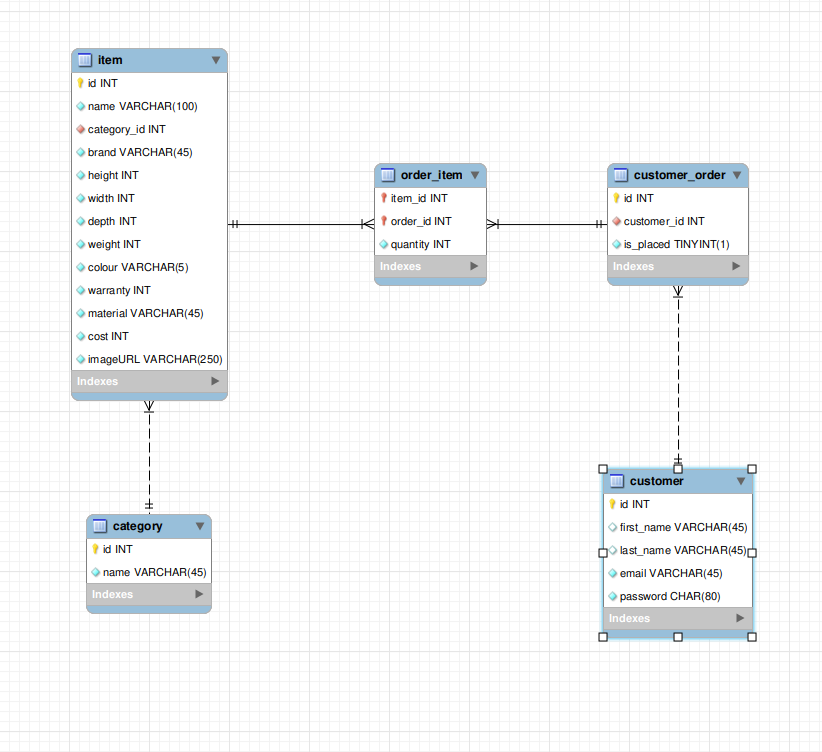This screenshot has width=822, height=752.
Task: Click primary key icon of customer id INT
Action: click(x=612, y=504)
